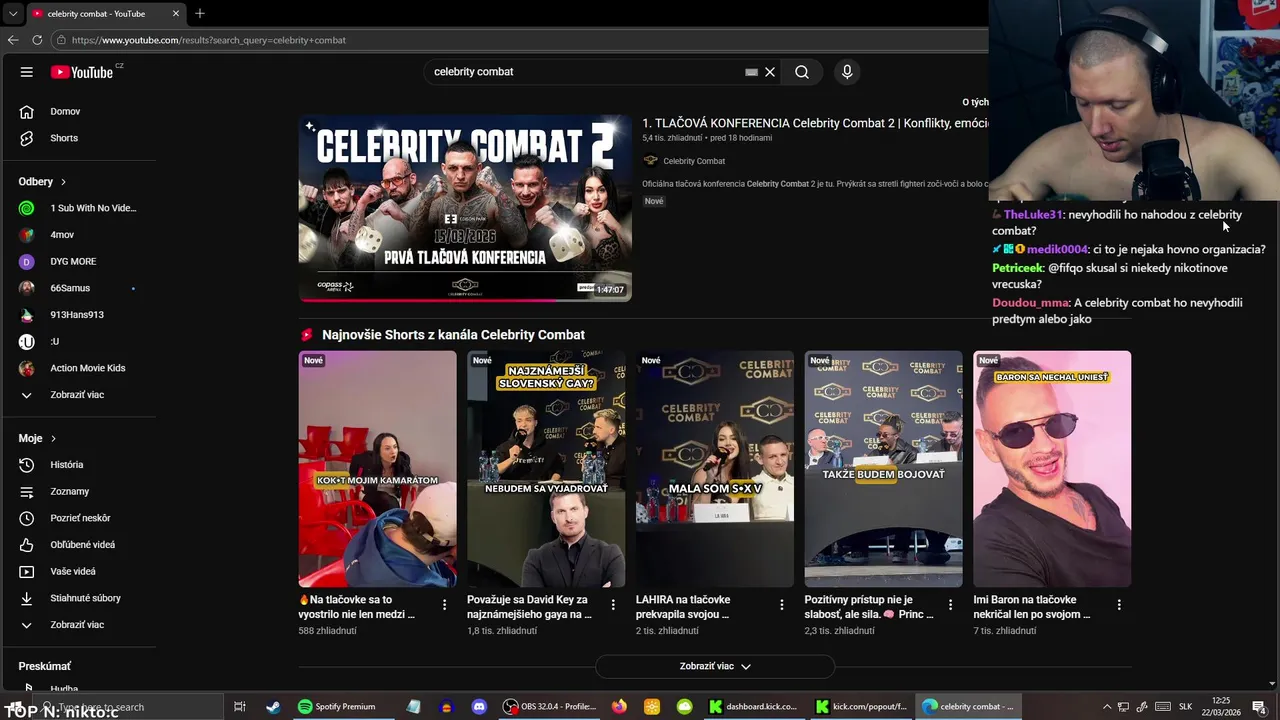1280x720 pixels.
Task: Go back with browser back arrow
Action: (x=13, y=40)
